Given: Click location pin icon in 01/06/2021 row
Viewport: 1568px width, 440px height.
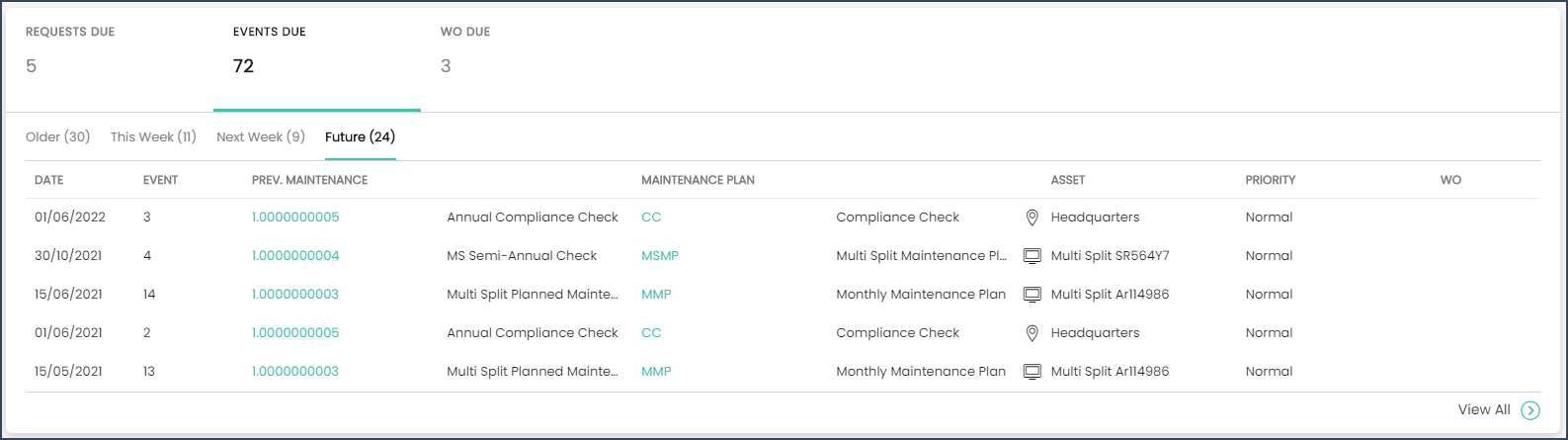Looking at the screenshot, I should click(x=1032, y=333).
